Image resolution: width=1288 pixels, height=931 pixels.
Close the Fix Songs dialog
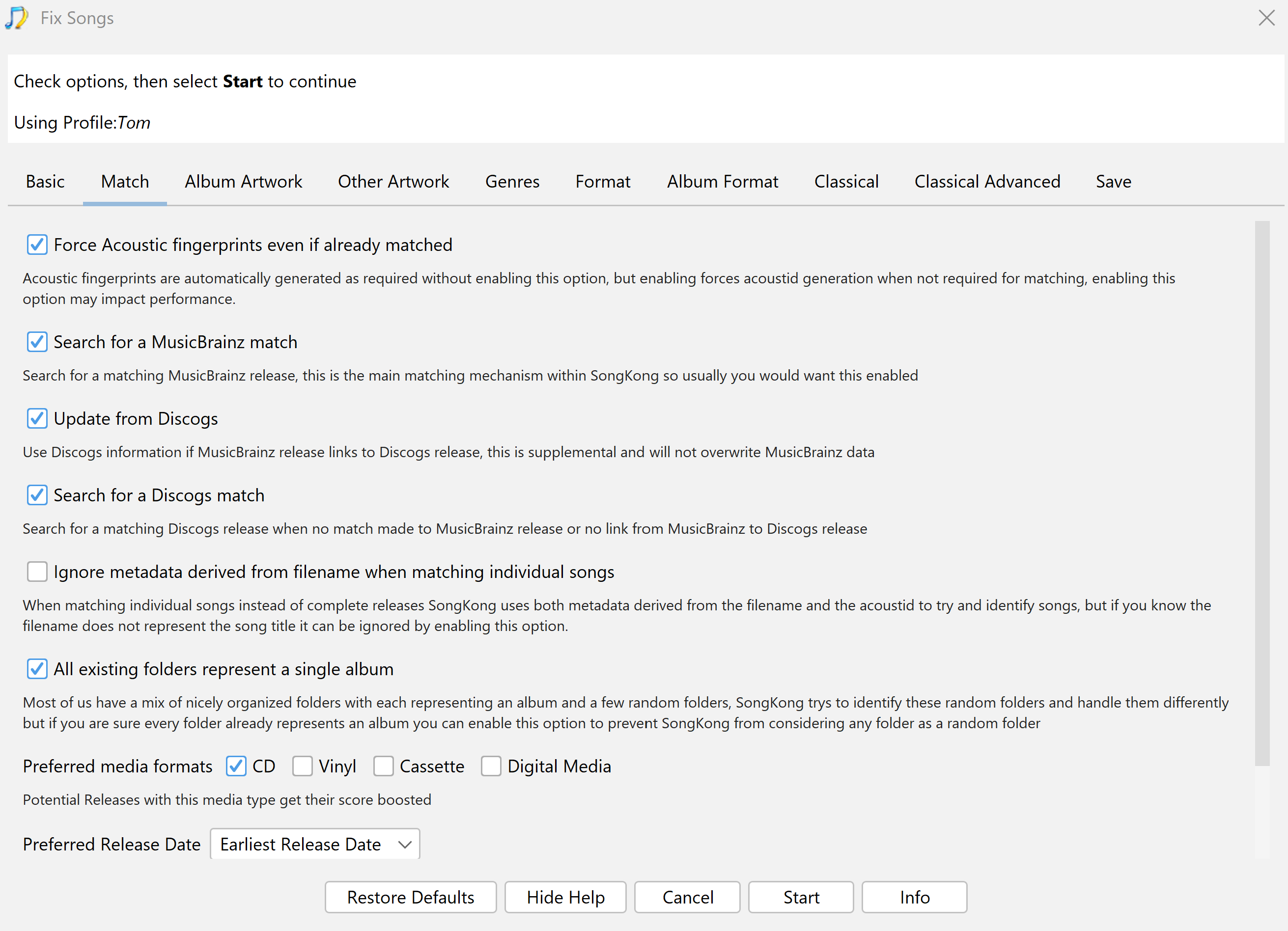click(1266, 18)
